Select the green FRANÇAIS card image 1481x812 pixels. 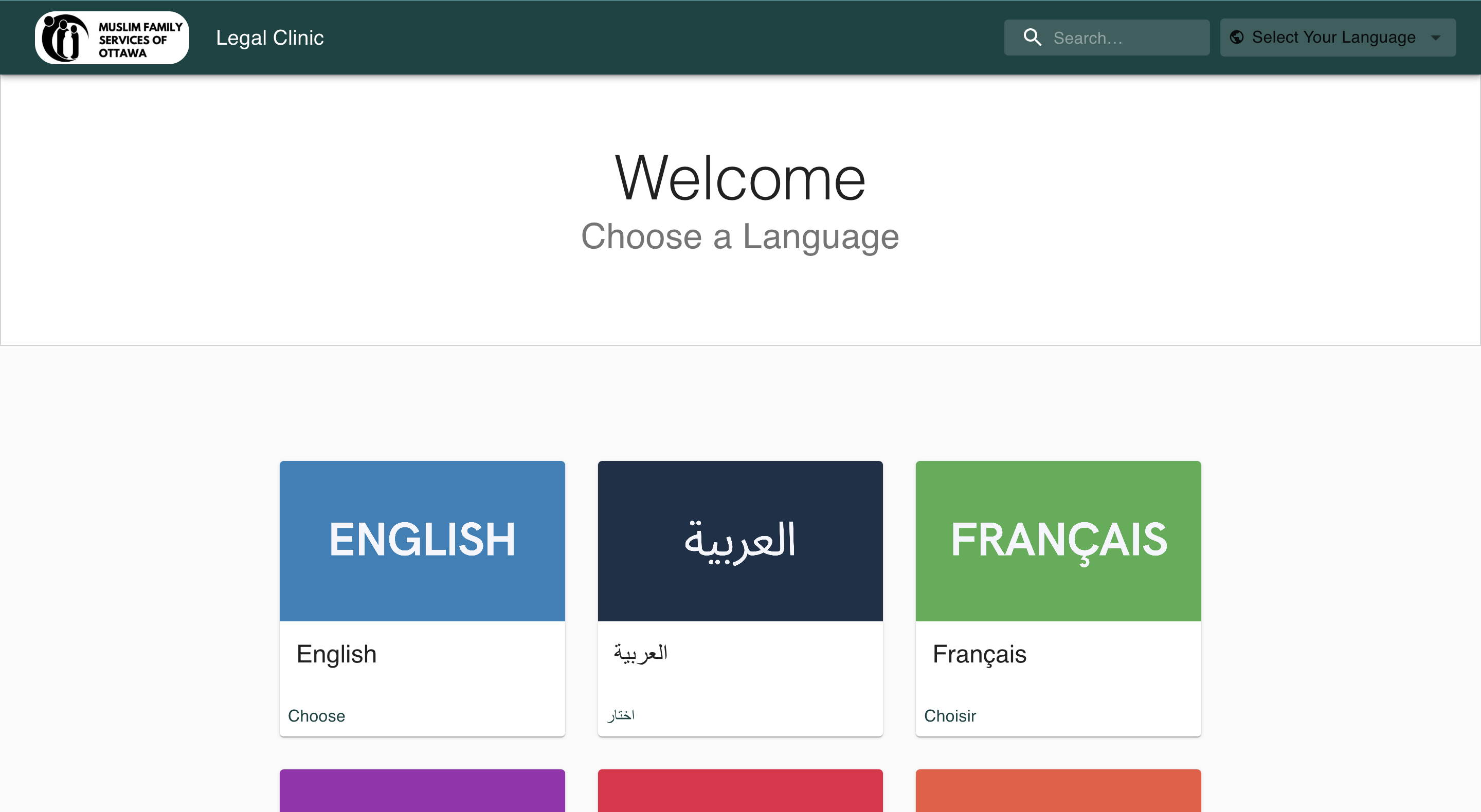click(1058, 540)
